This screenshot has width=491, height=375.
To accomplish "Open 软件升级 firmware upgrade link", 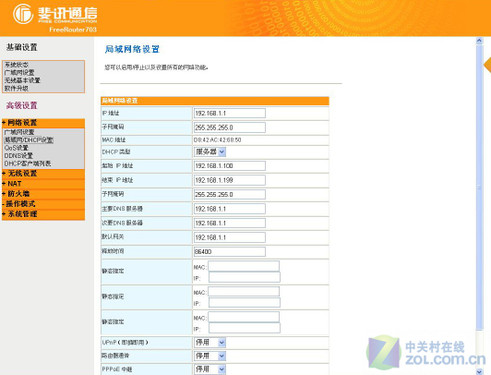I will [16, 88].
